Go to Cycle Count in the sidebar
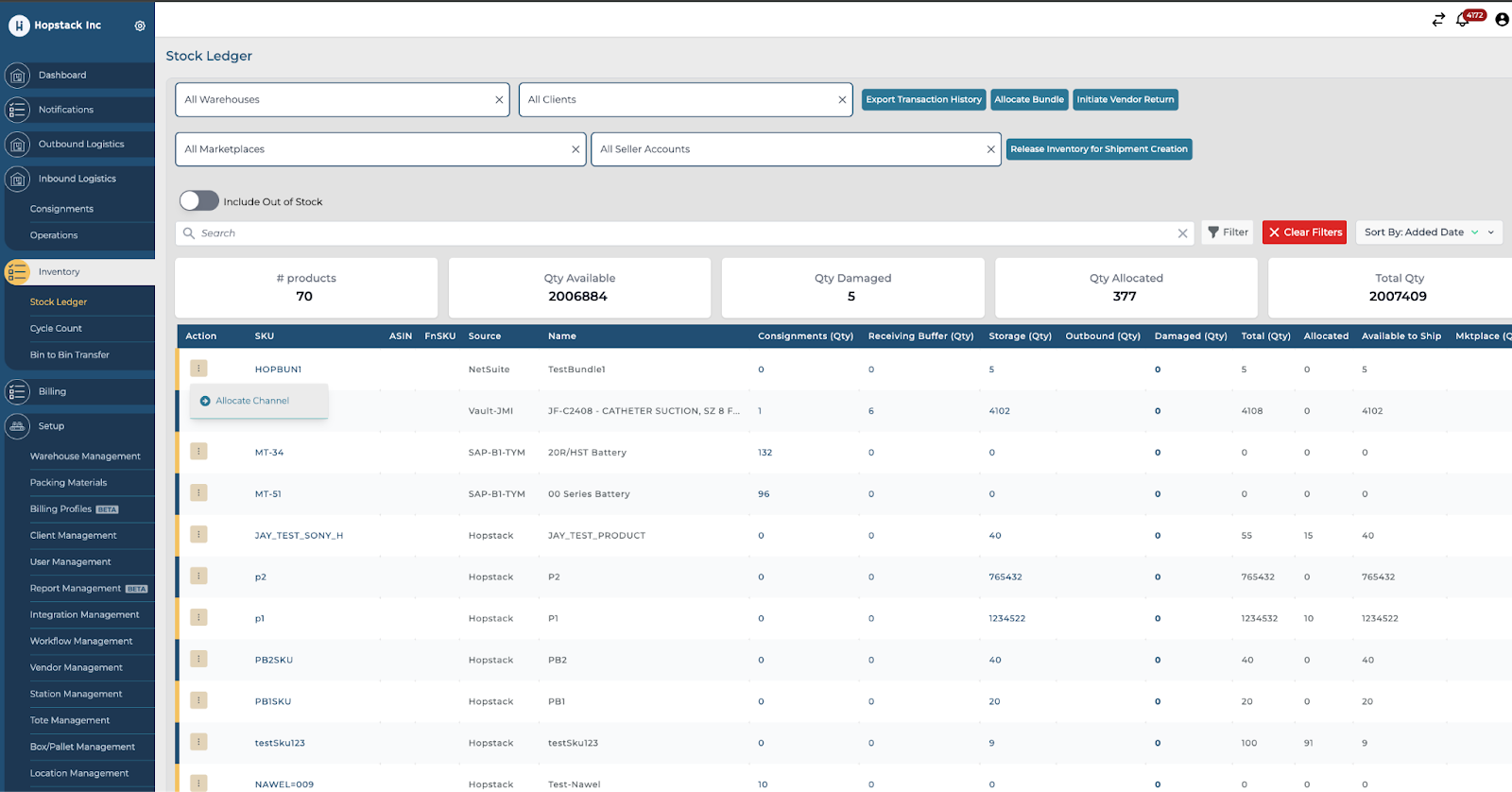1512x792 pixels. tap(56, 329)
